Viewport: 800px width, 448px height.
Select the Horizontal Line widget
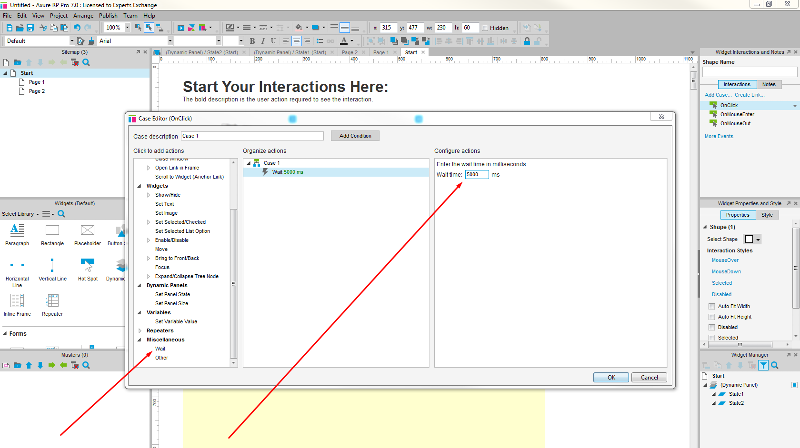coord(17,272)
